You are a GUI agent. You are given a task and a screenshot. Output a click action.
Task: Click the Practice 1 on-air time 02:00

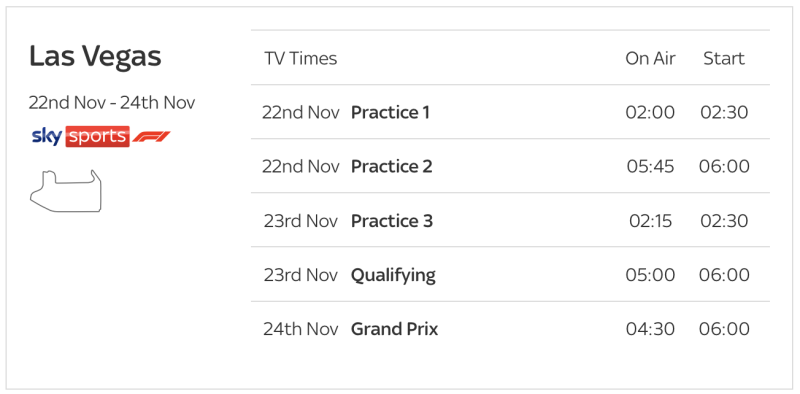[x=650, y=112]
